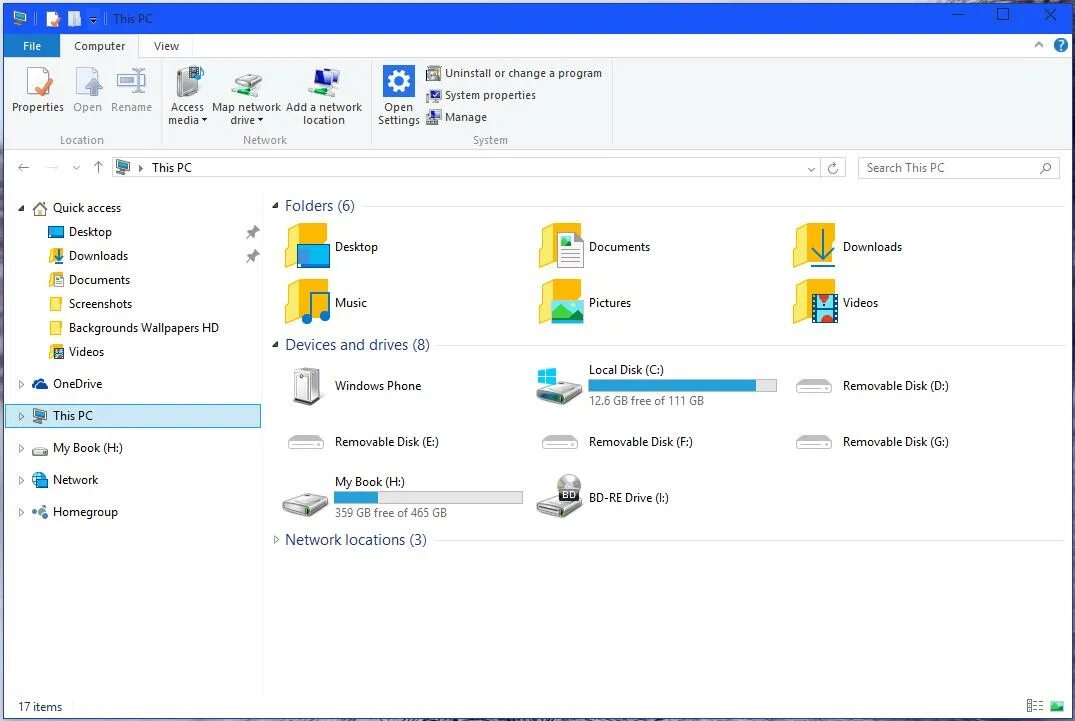This screenshot has height=721, width=1075.
Task: Select Removable Disk (F:) drive
Action: pos(616,442)
